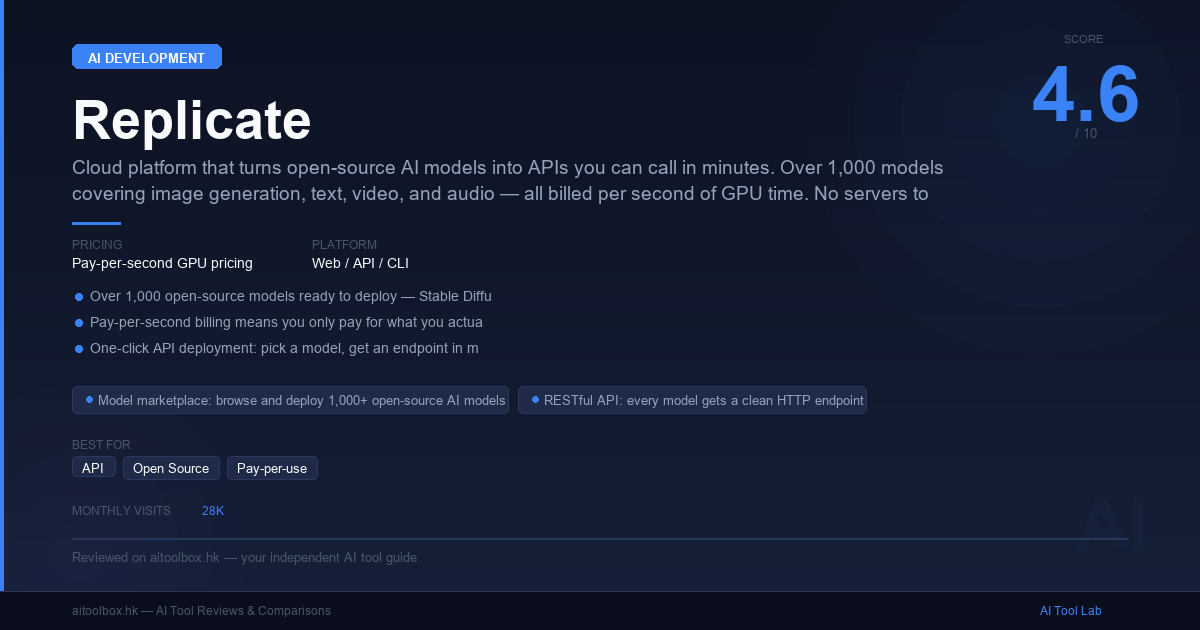1200x630 pixels.
Task: Open the RESTful API feature chip
Action: [x=692, y=400]
